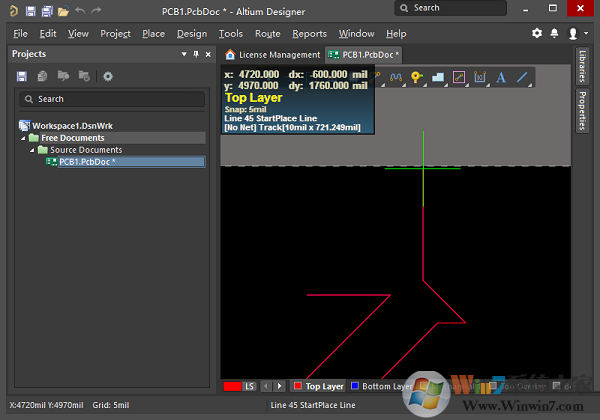Select Free Documents tree item
This screenshot has height=420, width=600.
pyautogui.click(x=73, y=138)
